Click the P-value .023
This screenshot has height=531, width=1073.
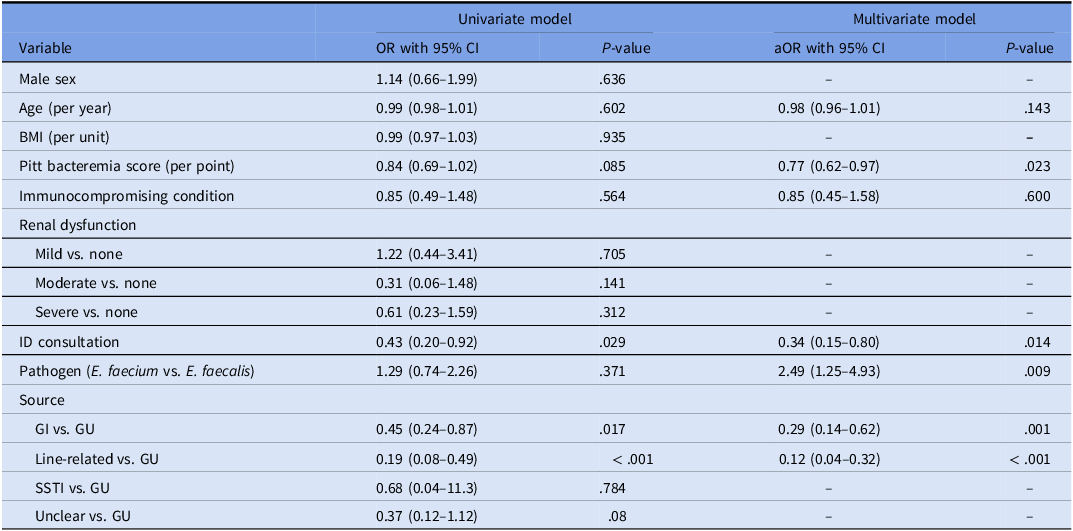click(x=1038, y=167)
